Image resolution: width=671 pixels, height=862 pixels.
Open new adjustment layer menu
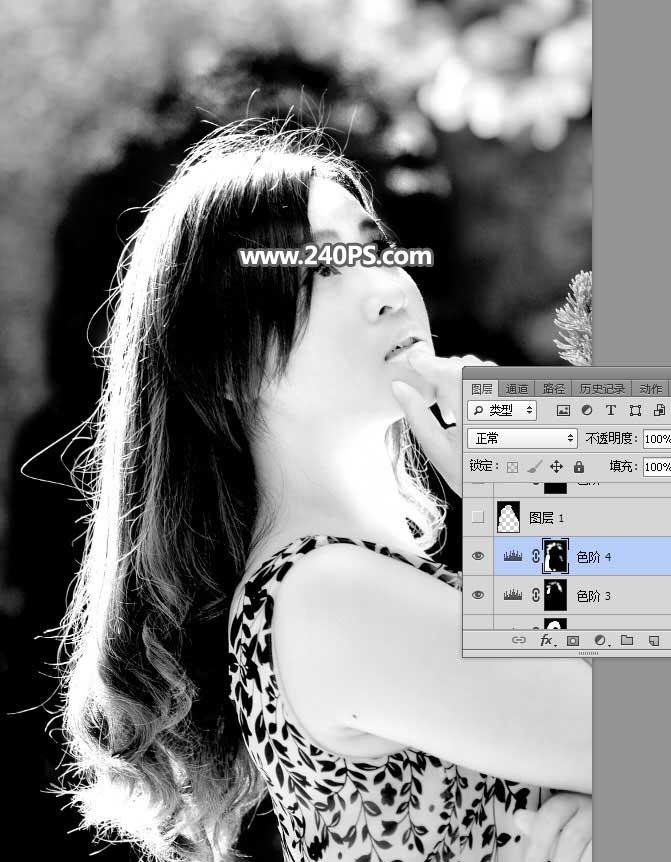point(600,640)
